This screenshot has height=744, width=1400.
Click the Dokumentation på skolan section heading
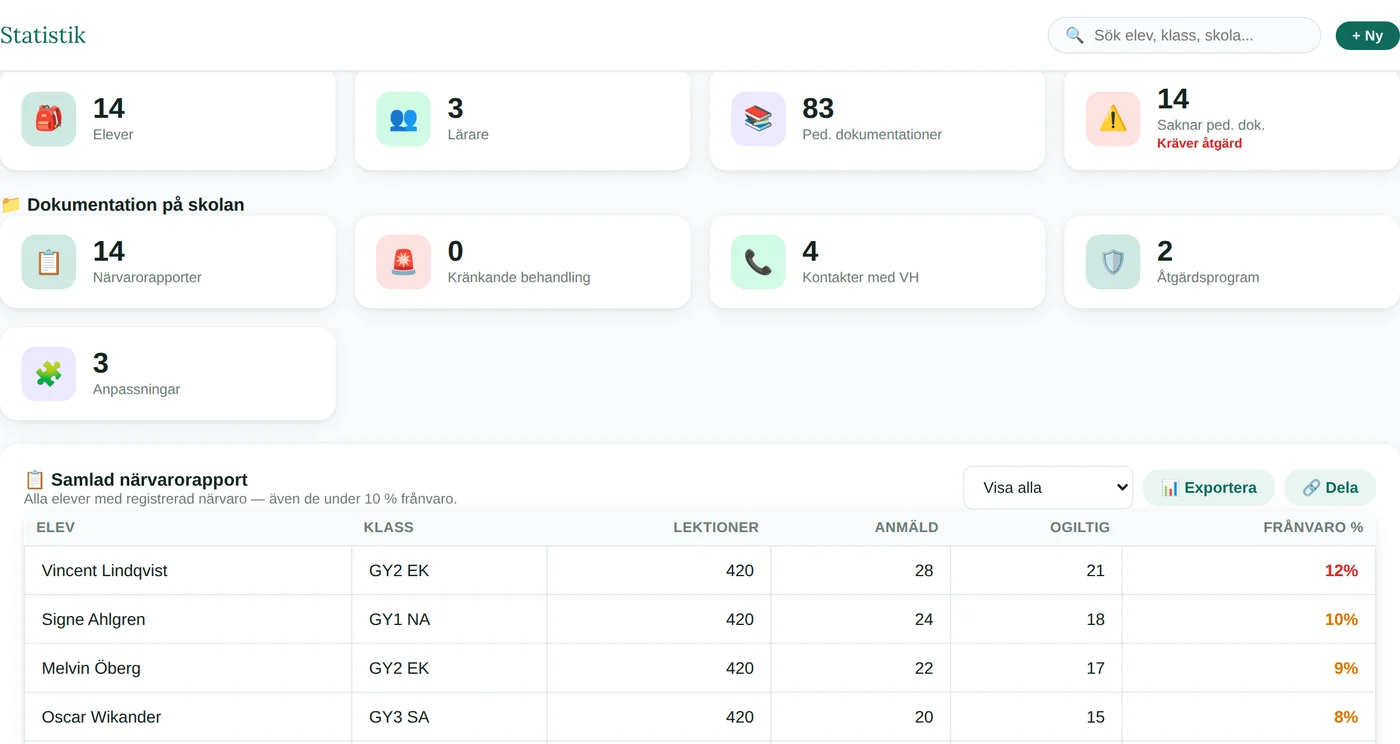123,205
